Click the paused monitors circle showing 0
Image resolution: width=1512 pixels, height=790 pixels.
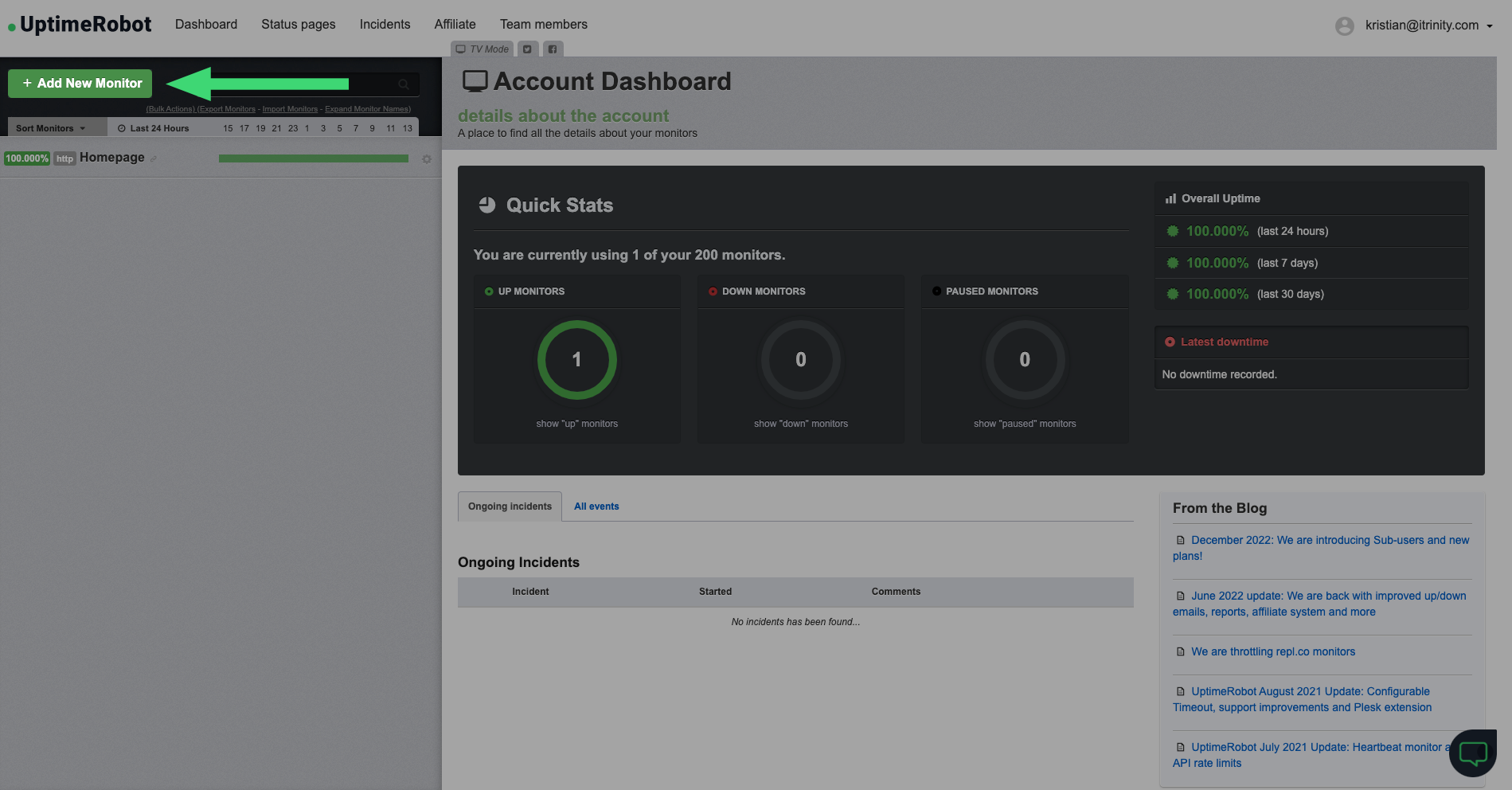[1025, 360]
